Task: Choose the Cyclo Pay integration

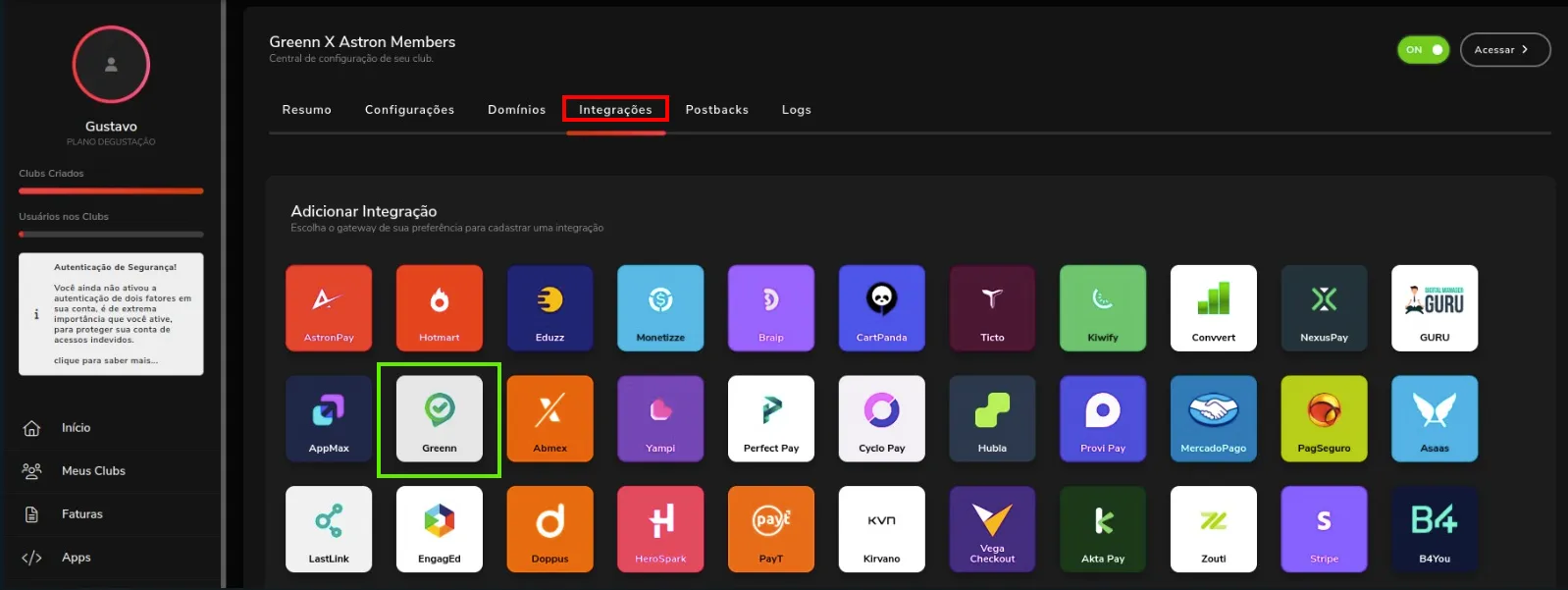Action: click(882, 419)
